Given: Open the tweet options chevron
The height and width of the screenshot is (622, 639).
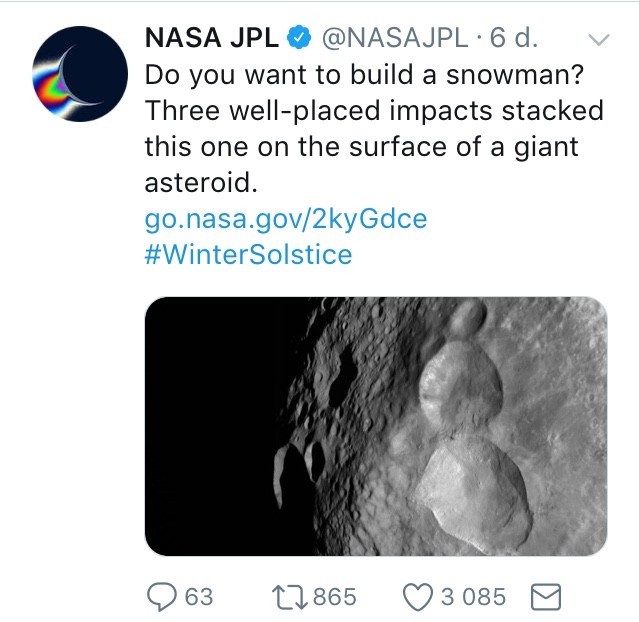Looking at the screenshot, I should pyautogui.click(x=599, y=39).
